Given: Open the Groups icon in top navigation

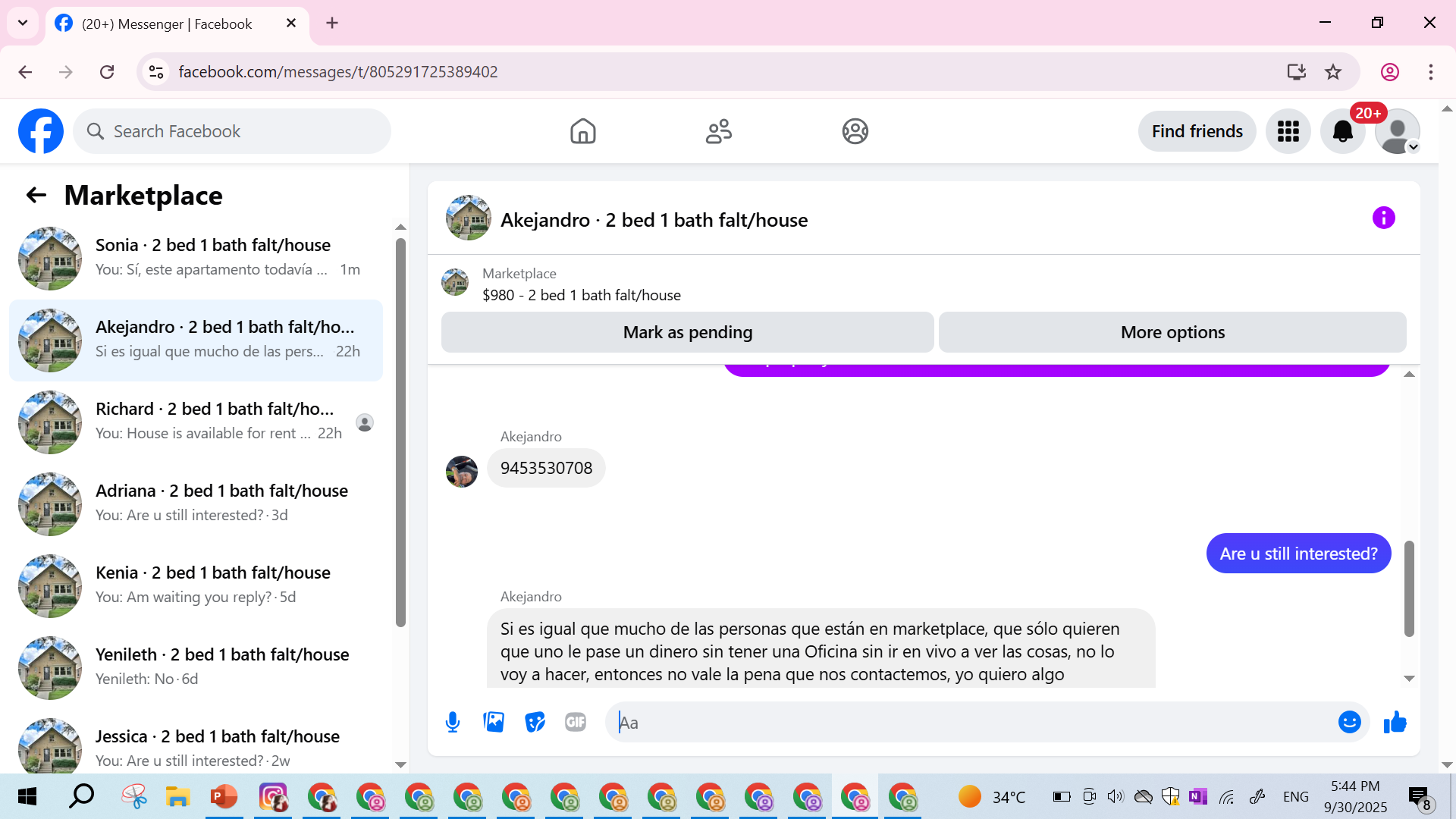Looking at the screenshot, I should coord(855,131).
